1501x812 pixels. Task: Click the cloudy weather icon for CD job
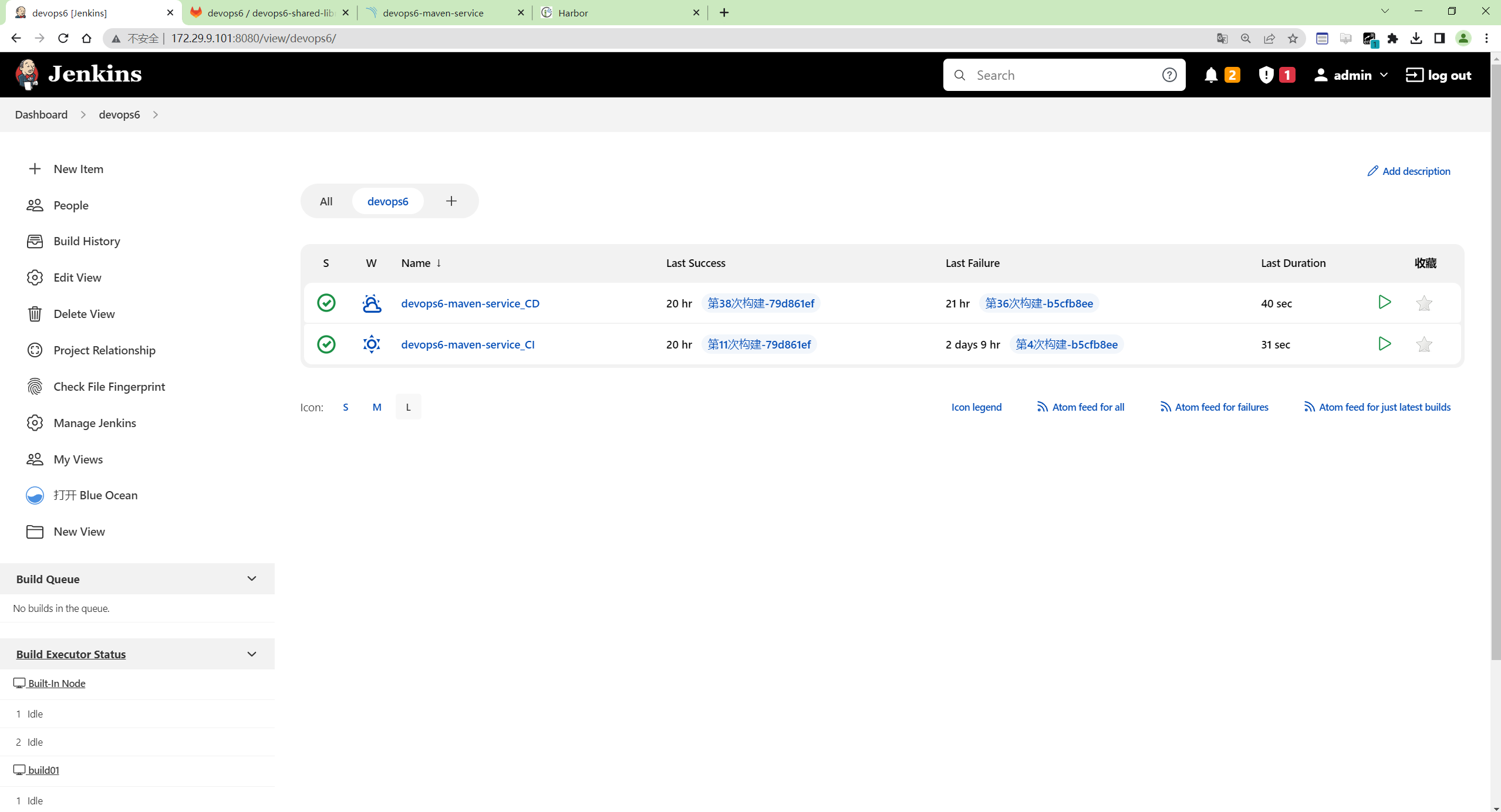372,303
